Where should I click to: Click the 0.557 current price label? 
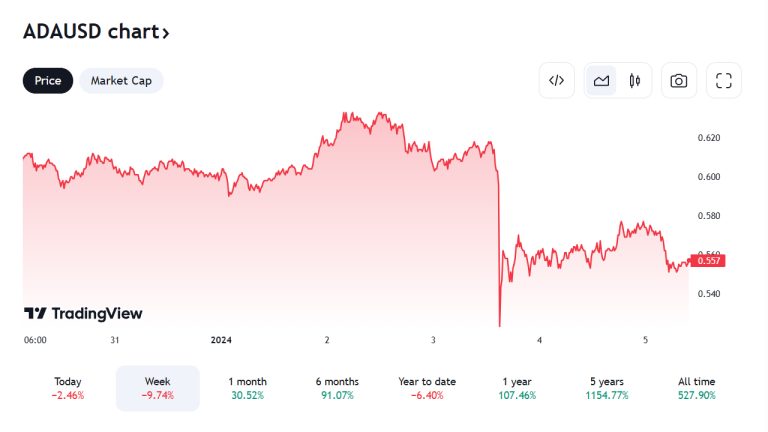click(708, 261)
